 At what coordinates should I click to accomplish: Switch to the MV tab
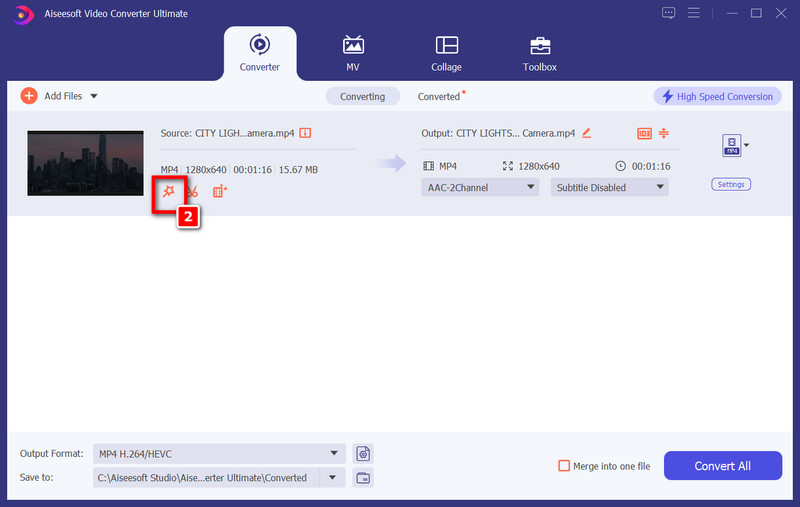click(x=353, y=53)
